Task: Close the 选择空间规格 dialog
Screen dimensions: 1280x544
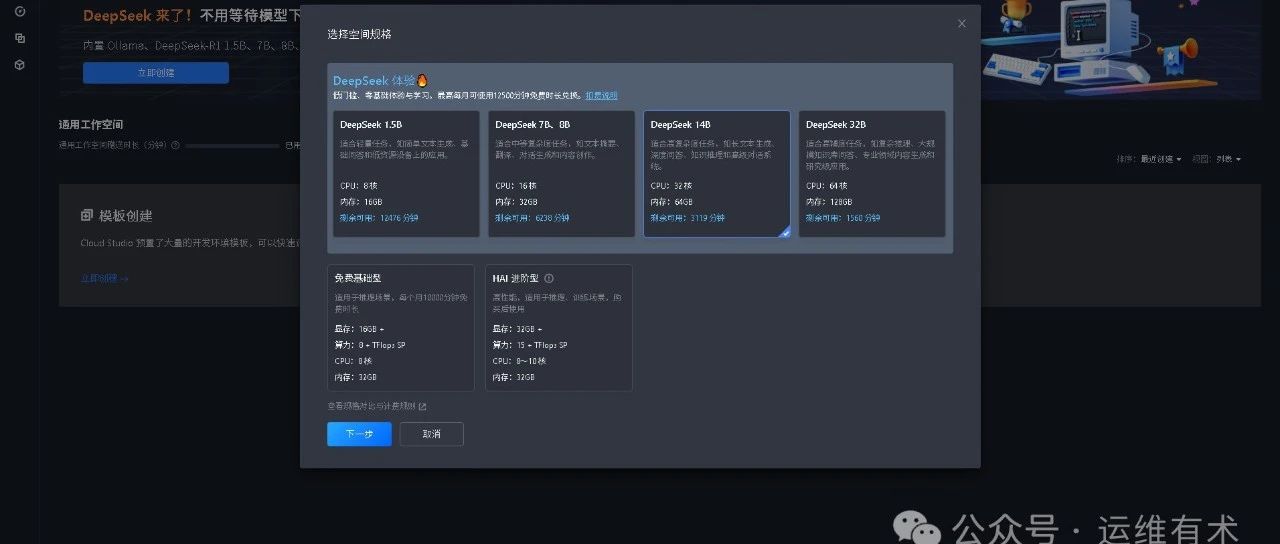Action: tap(962, 24)
